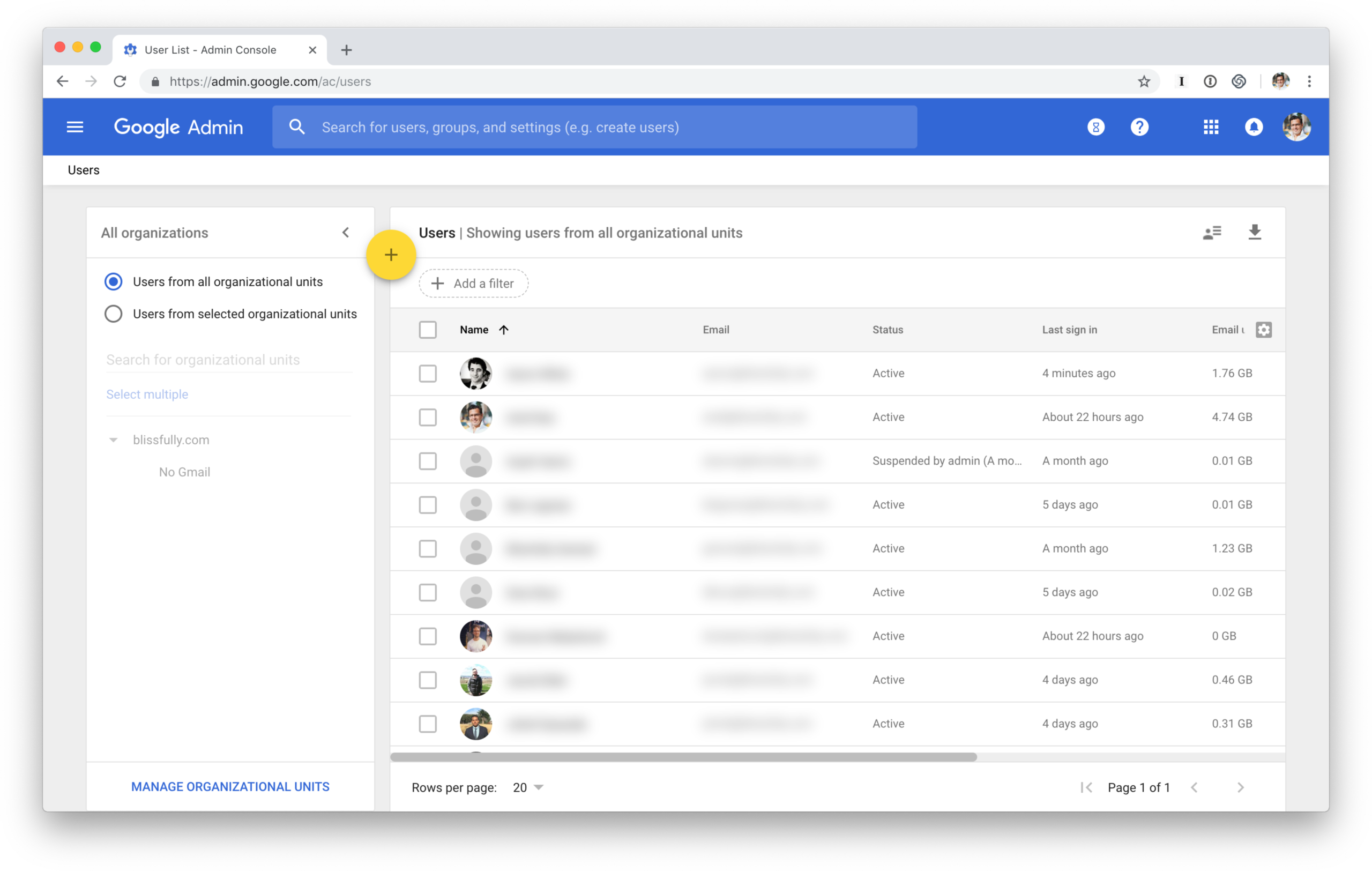The image size is (1372, 871).
Task: Select Users from all organizational units radio button
Action: (114, 281)
